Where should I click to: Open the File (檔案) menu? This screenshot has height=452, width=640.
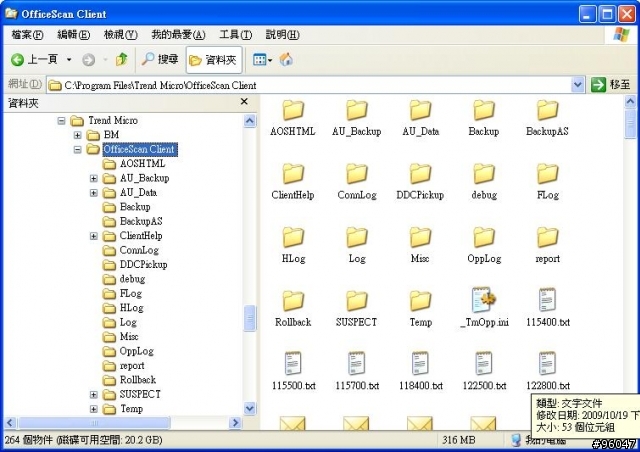point(27,35)
